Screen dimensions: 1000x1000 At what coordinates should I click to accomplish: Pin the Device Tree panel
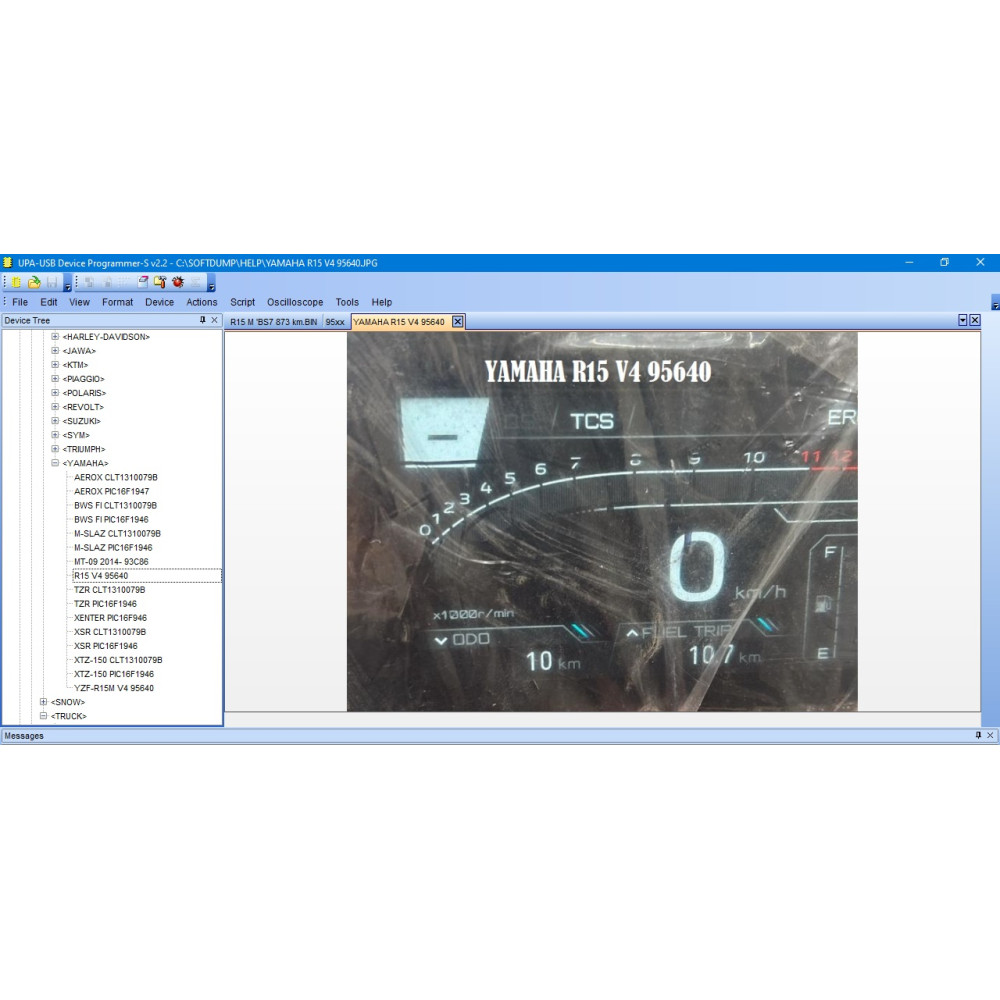click(x=203, y=320)
